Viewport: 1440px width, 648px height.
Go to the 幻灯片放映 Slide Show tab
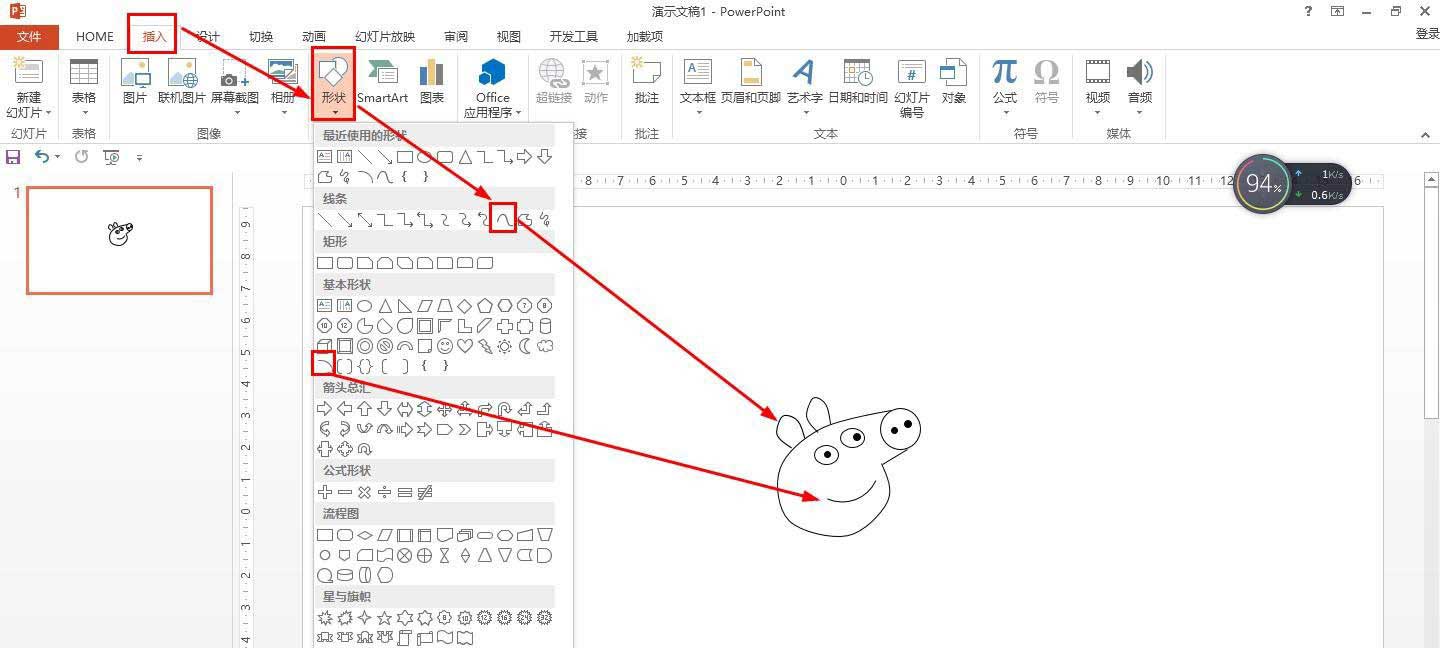coord(385,36)
